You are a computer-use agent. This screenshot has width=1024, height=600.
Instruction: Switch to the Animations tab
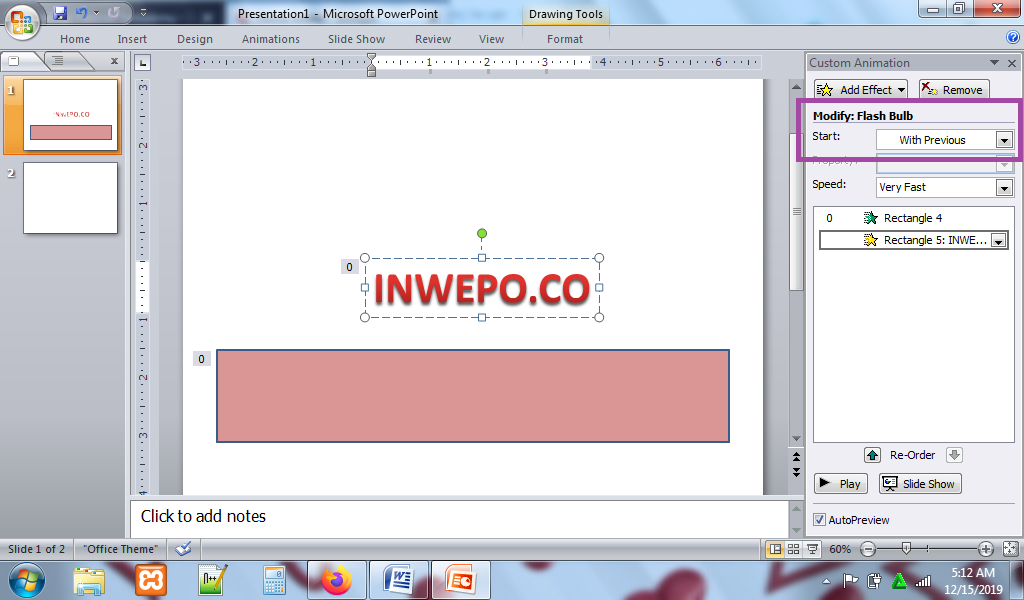pyautogui.click(x=270, y=39)
